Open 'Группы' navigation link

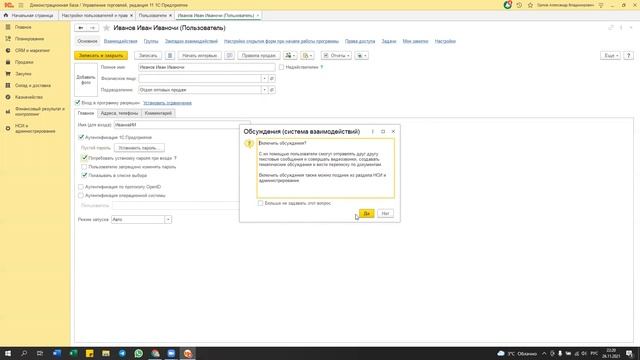point(151,41)
